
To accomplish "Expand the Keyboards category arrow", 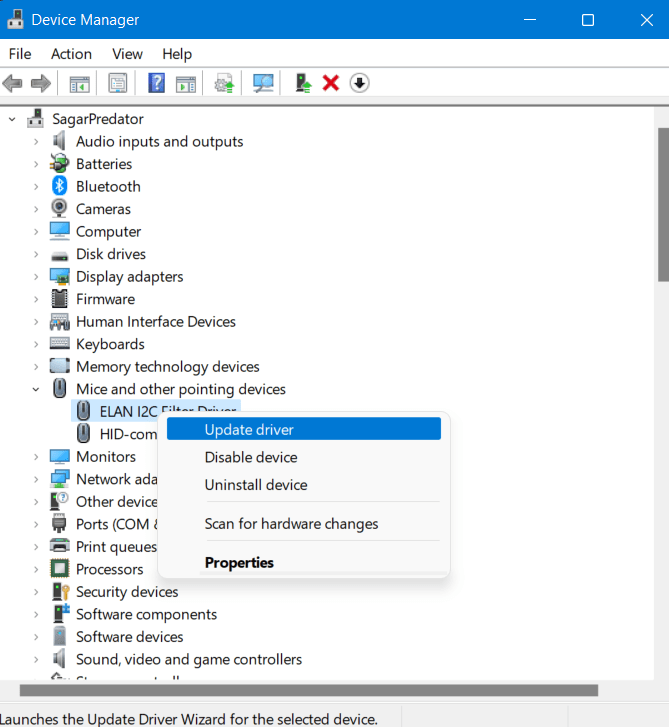I will pyautogui.click(x=36, y=344).
